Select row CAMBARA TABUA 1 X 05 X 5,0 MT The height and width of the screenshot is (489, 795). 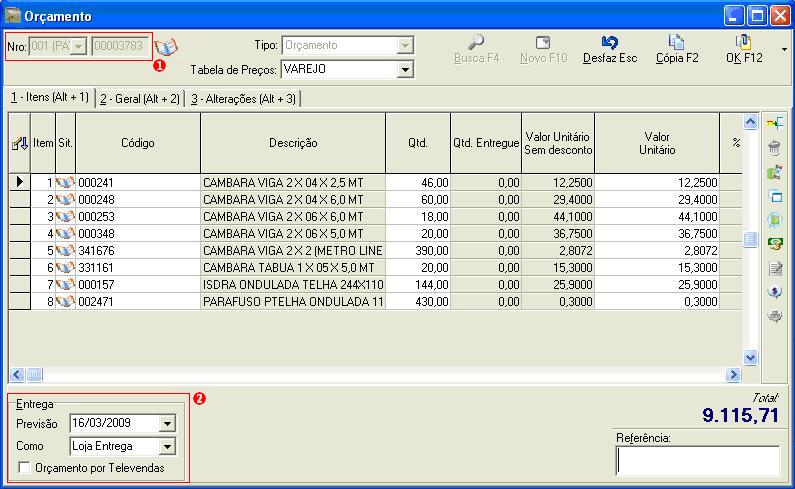point(293,267)
